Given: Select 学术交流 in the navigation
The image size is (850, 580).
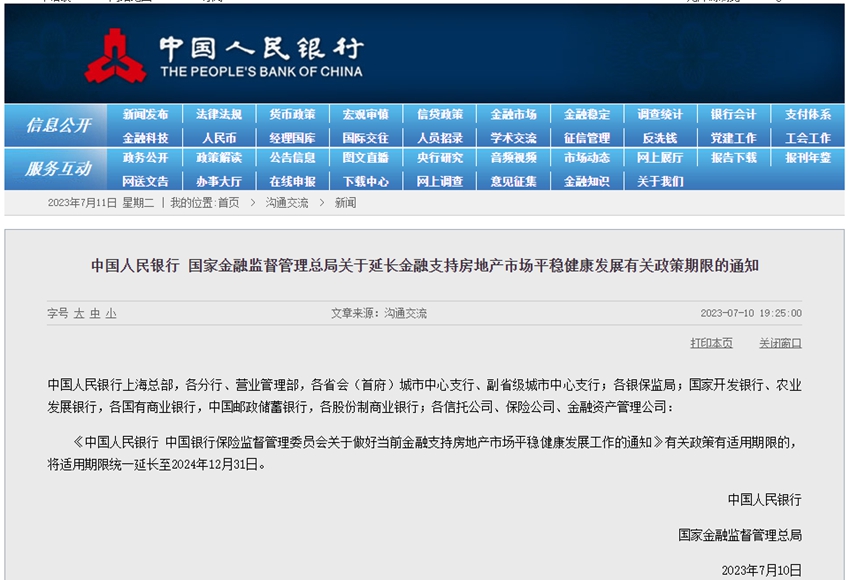Looking at the screenshot, I should [513, 138].
